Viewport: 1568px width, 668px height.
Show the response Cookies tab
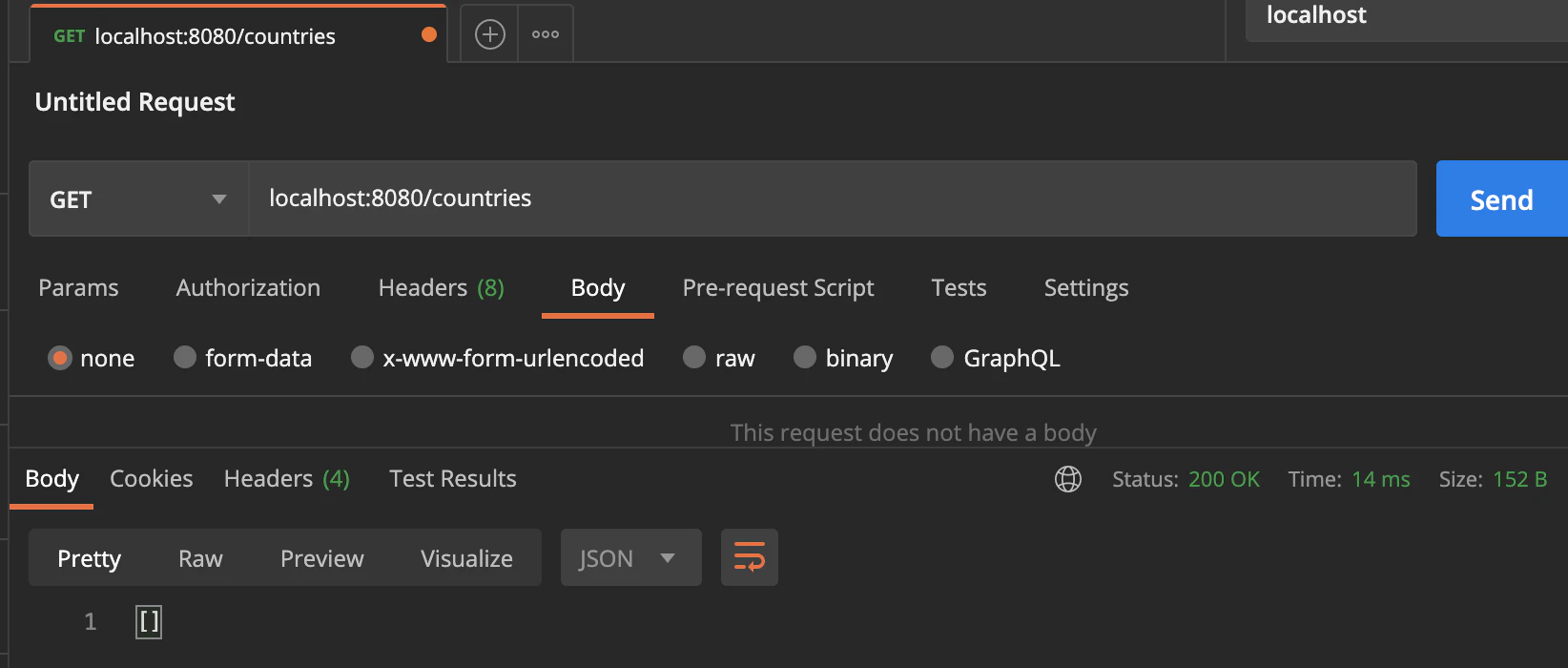[151, 479]
